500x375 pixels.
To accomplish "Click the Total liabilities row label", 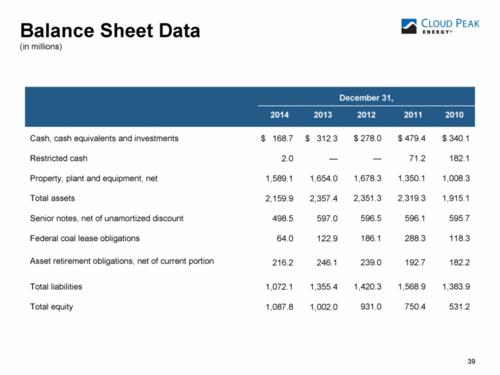I will [x=56, y=286].
